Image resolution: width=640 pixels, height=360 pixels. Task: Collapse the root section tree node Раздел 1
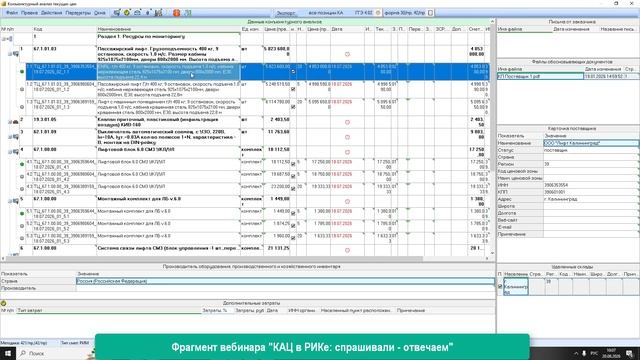pos(4,39)
